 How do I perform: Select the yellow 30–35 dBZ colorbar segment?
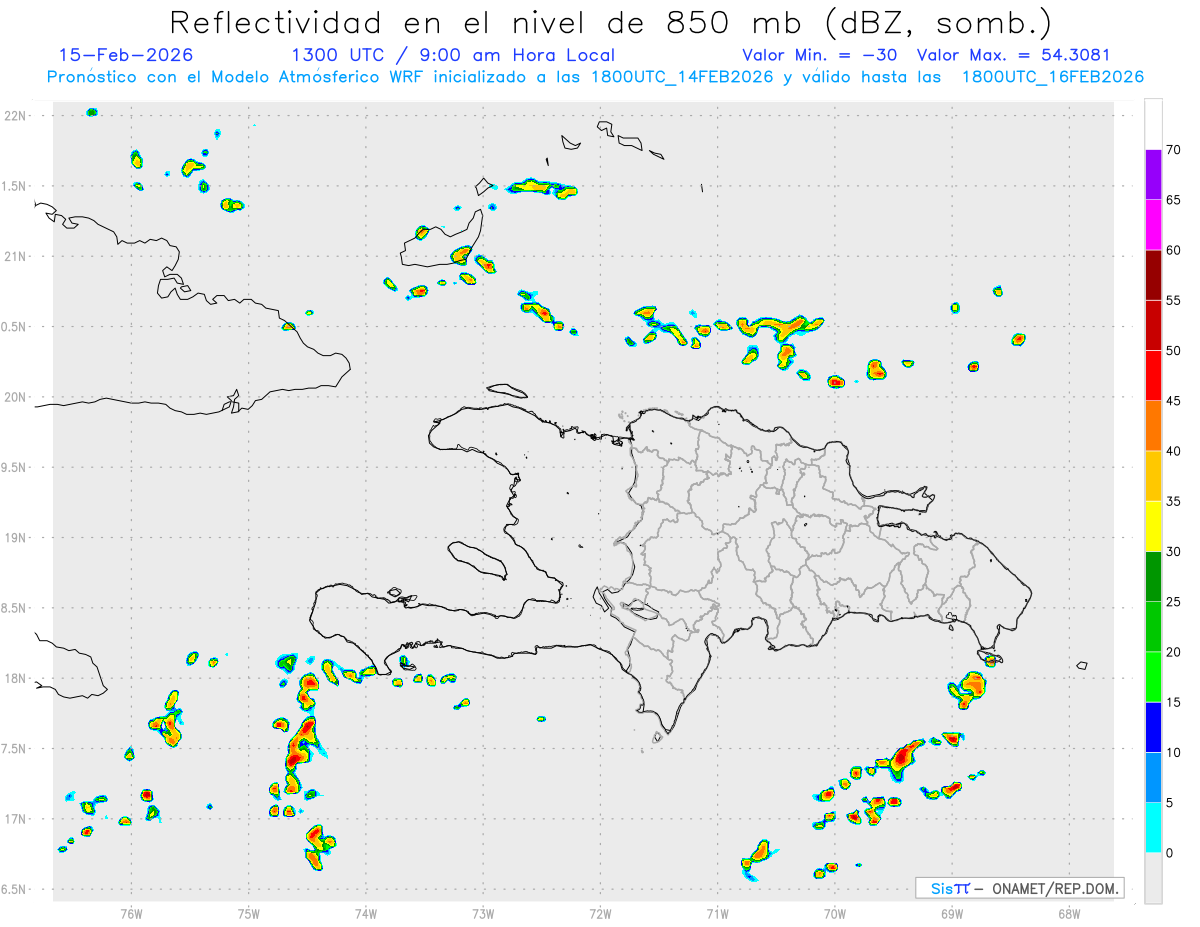pos(1153,526)
